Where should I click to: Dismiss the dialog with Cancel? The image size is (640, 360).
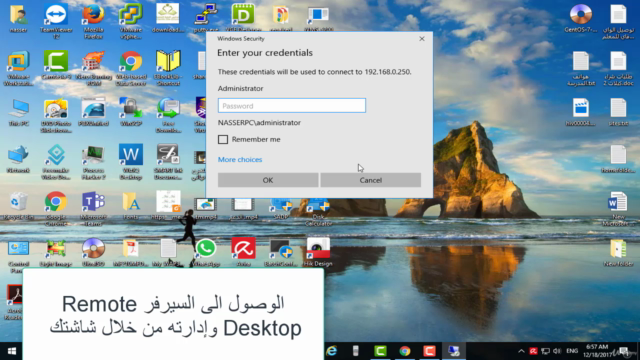click(x=371, y=180)
